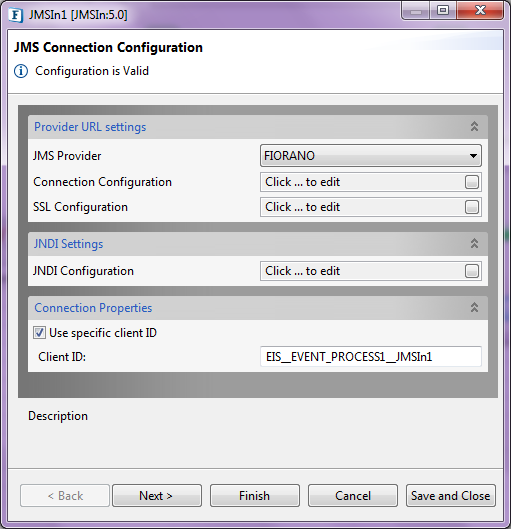Collapse Provider URL settings with chevron icon
The height and width of the screenshot is (529, 511).
tap(474, 126)
